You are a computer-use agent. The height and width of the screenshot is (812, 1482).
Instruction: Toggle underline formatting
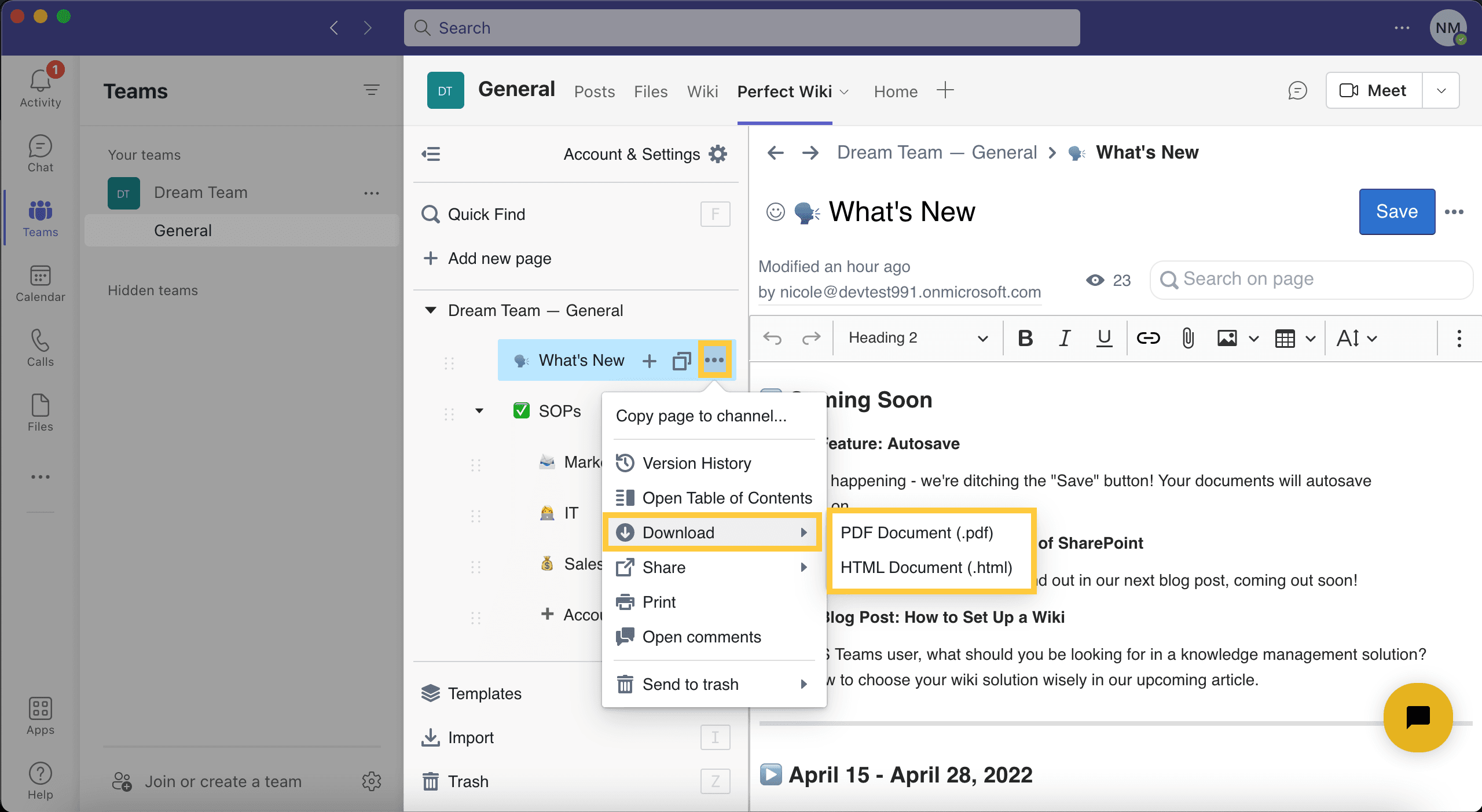point(1105,338)
